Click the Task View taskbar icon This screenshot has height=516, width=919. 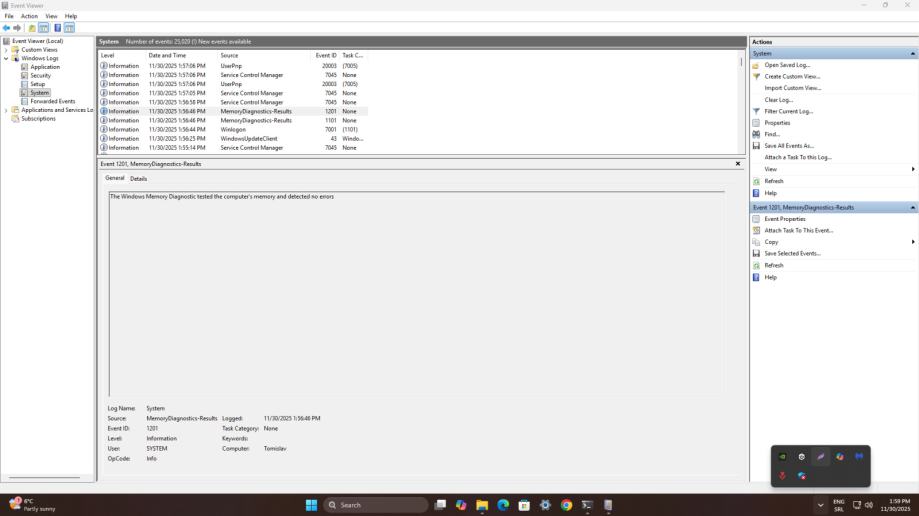[440, 505]
